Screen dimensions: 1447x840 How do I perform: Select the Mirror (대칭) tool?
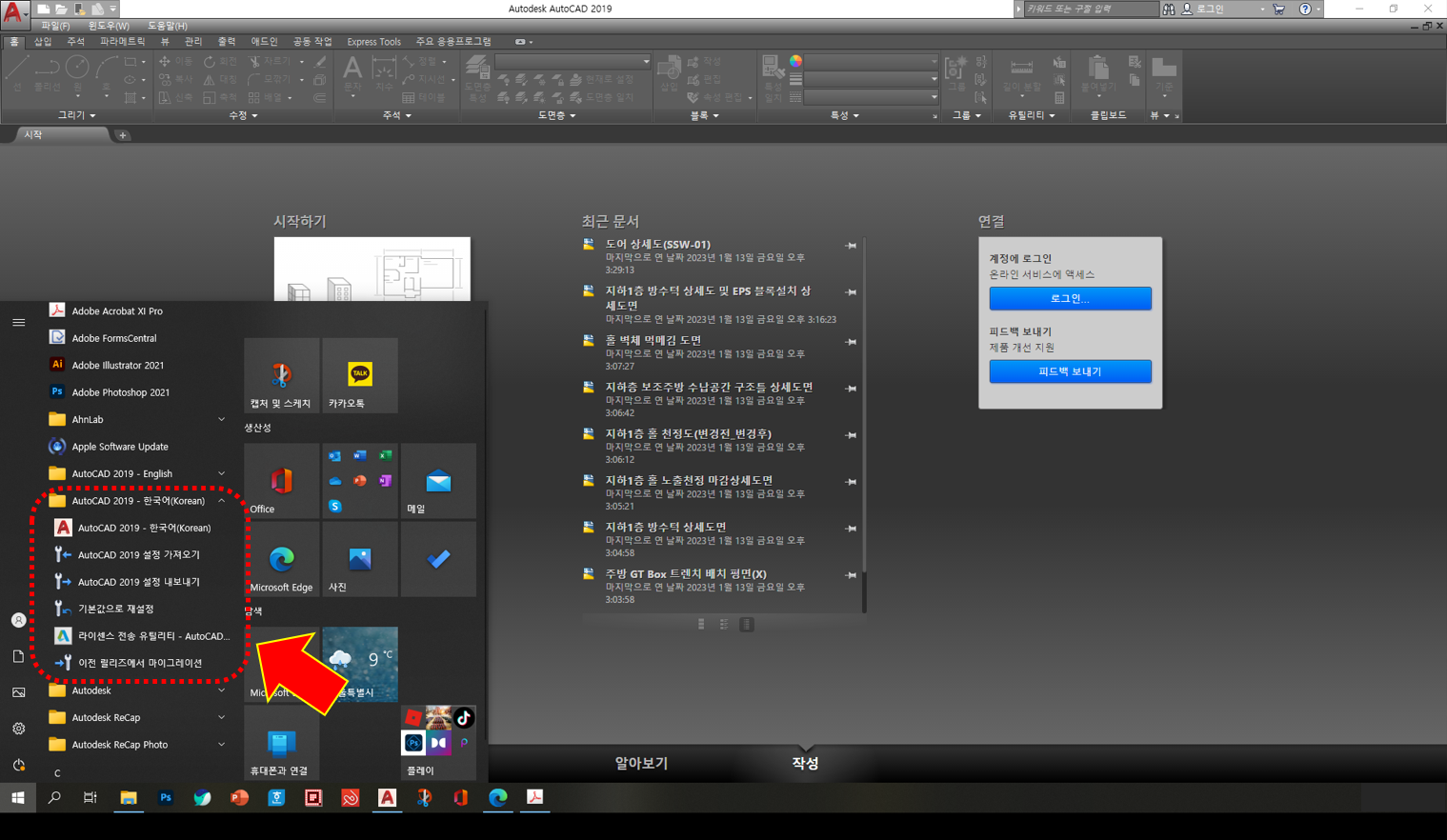(x=220, y=80)
